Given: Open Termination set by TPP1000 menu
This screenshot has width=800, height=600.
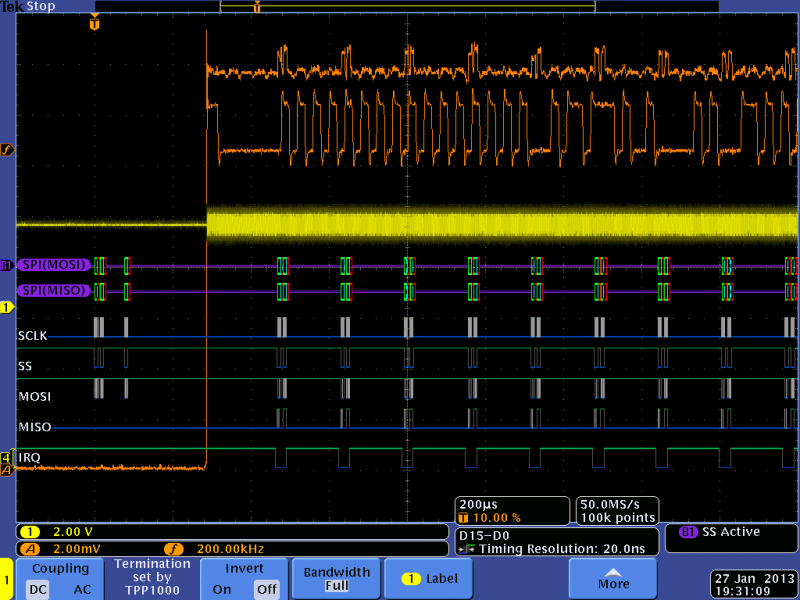Looking at the screenshot, I should click(x=152, y=577).
